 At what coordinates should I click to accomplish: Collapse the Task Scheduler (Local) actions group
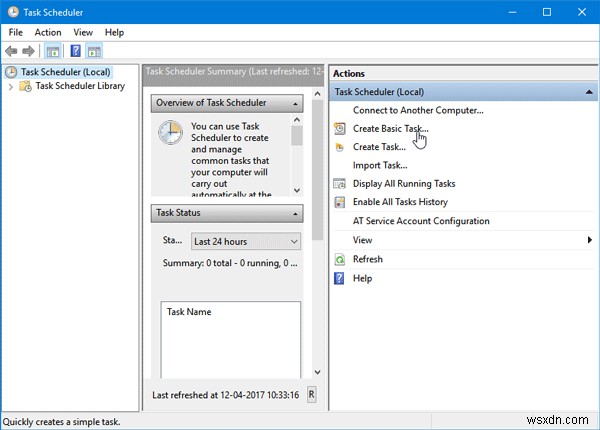pyautogui.click(x=589, y=92)
